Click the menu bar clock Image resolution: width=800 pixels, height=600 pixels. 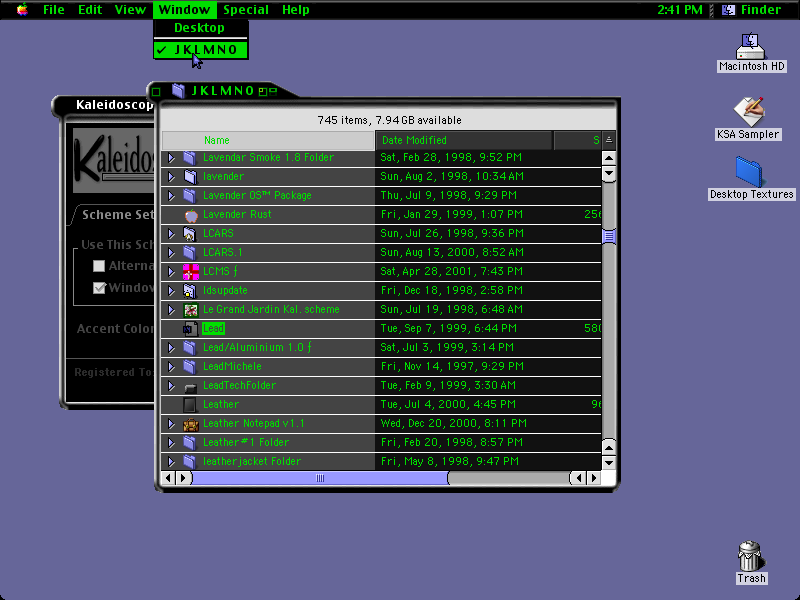[680, 10]
